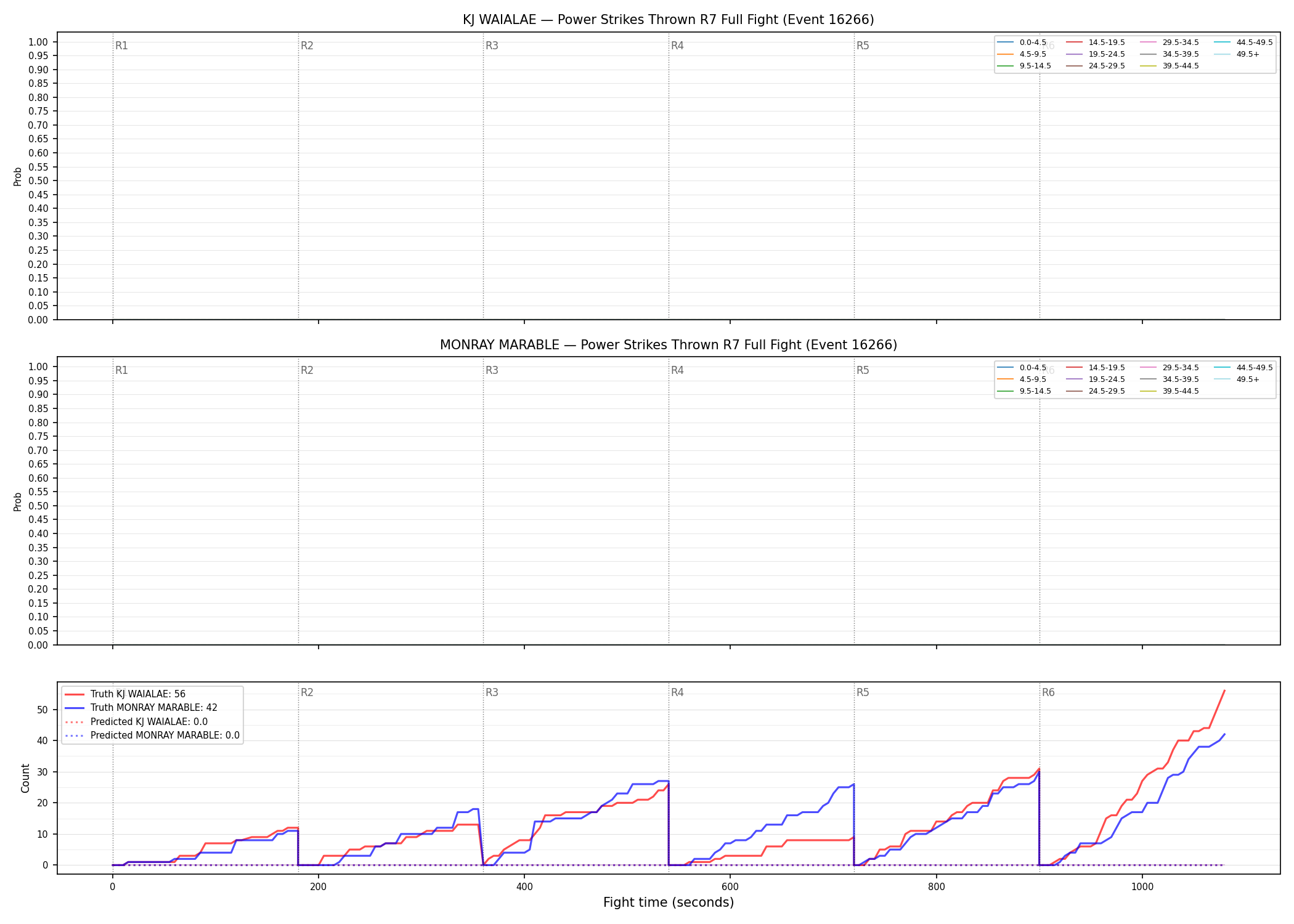Select the 0.0-4.5 legend entry in KJ WAIALAE chart
Image resolution: width=1294 pixels, height=924 pixels.
1022,43
